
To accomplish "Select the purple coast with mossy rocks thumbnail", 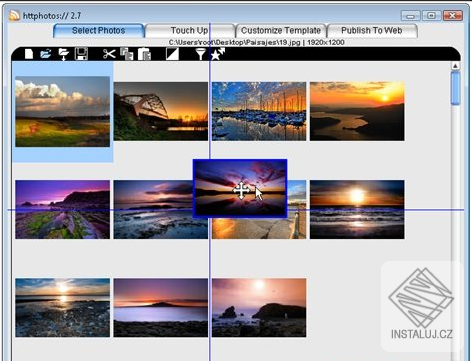I will pyautogui.click(x=62, y=210).
